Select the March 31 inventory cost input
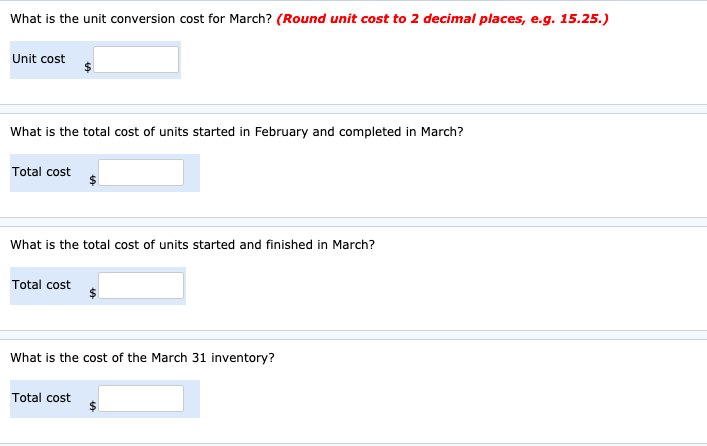 tap(141, 399)
